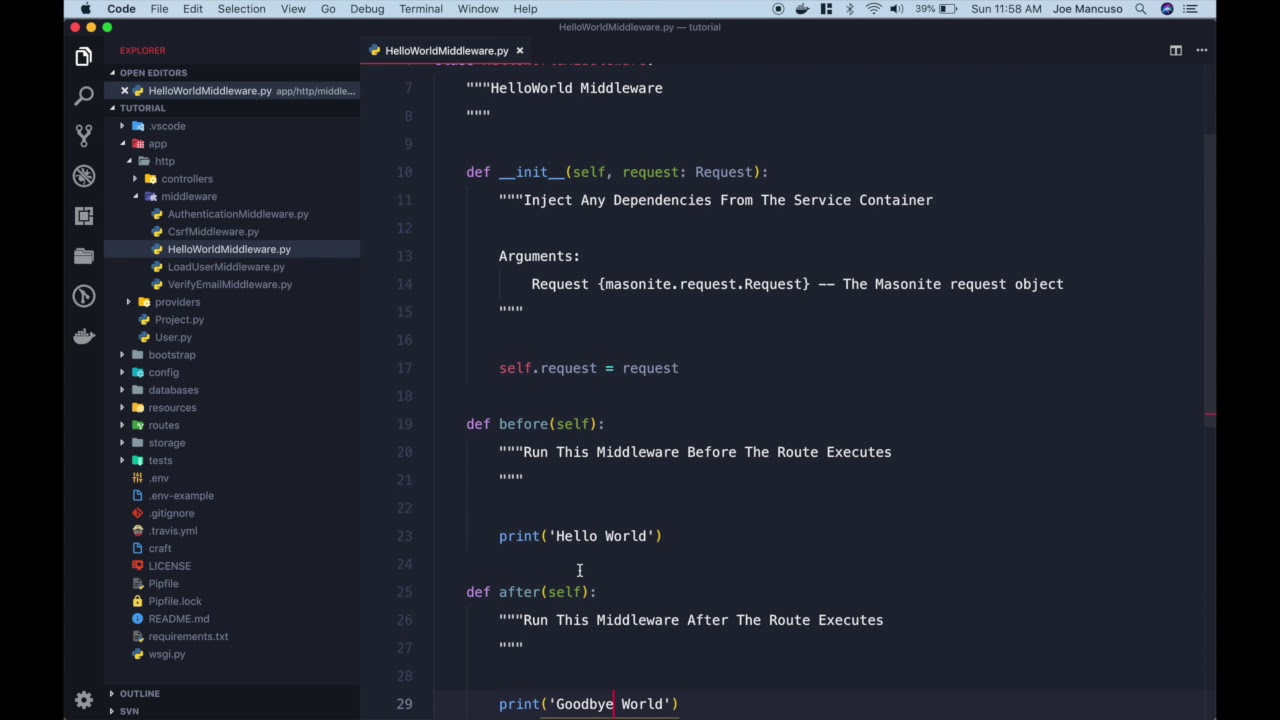Open the Search view in activity bar
Image resolution: width=1280 pixels, height=720 pixels.
(84, 96)
